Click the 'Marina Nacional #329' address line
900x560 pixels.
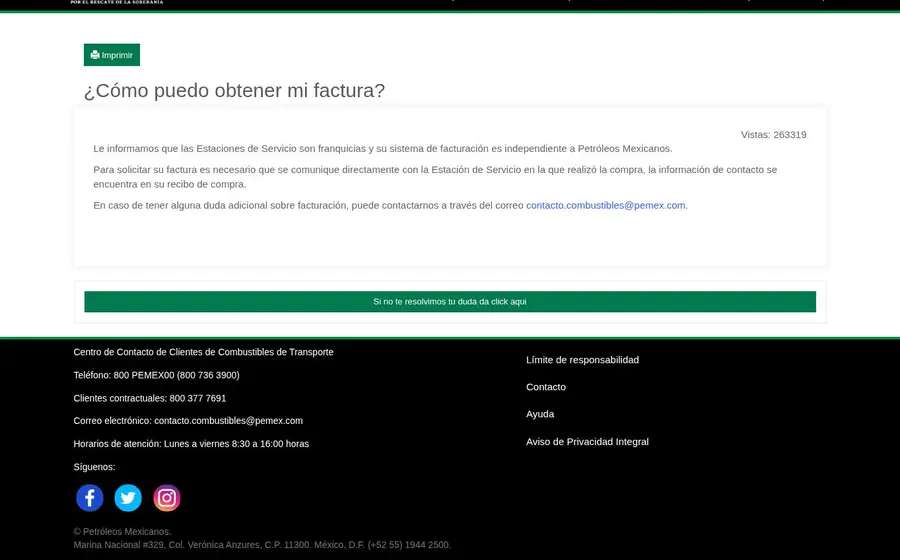(x=262, y=545)
